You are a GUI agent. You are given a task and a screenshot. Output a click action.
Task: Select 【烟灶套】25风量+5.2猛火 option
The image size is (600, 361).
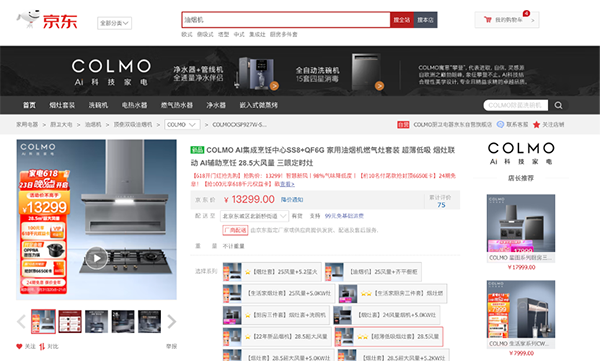[x=272, y=272]
